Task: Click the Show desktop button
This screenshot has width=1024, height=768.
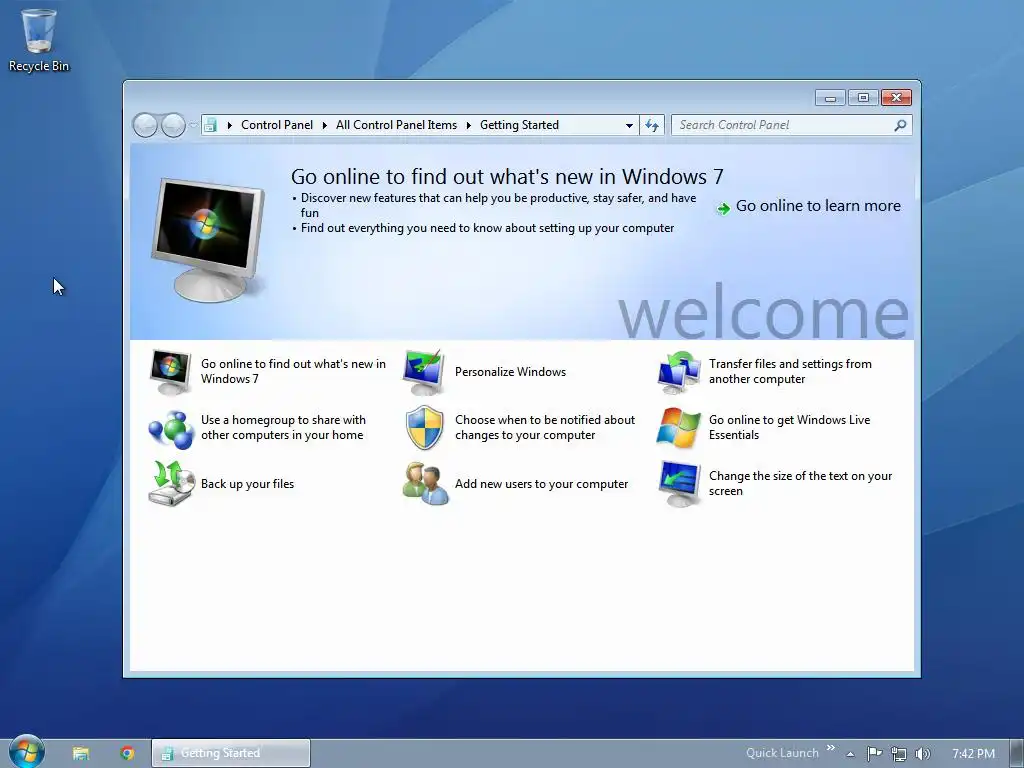Action: tap(1017, 753)
